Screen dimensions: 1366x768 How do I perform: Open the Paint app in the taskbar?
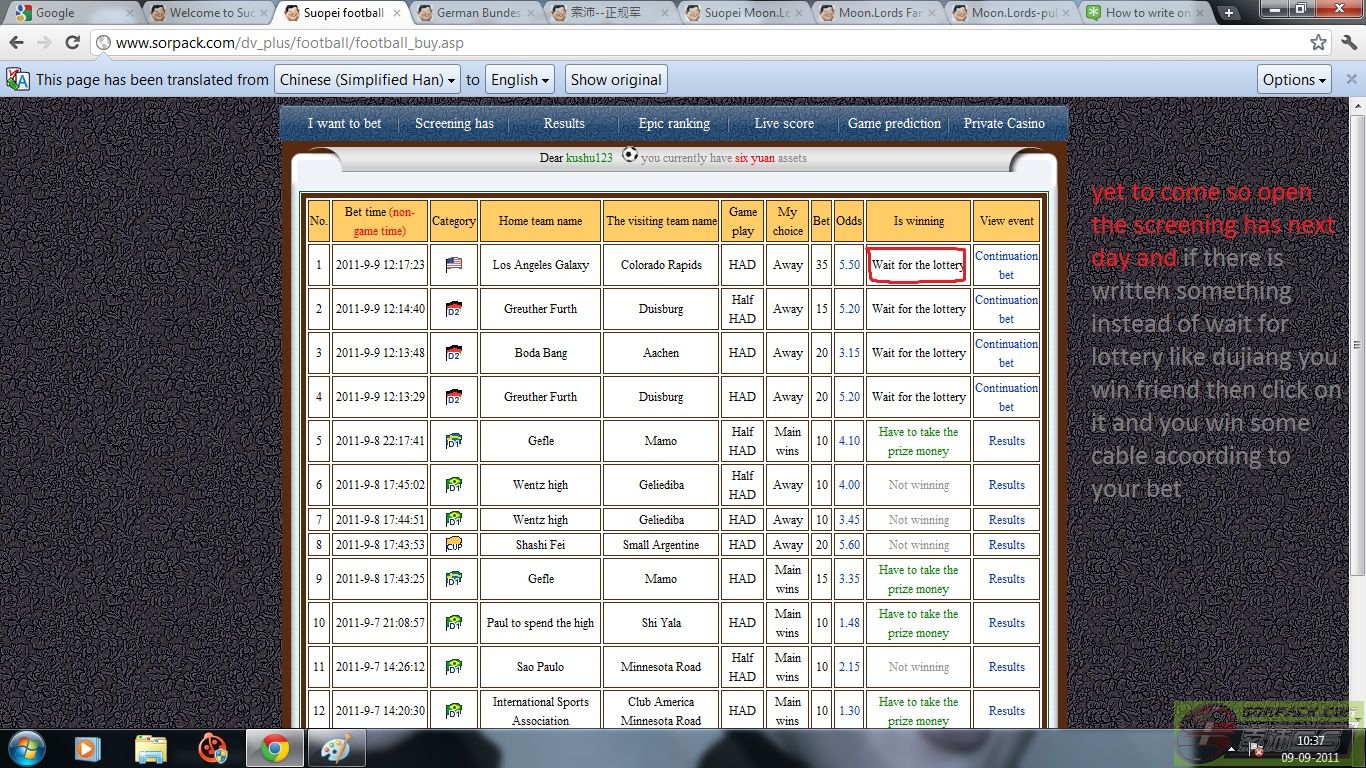coord(336,747)
